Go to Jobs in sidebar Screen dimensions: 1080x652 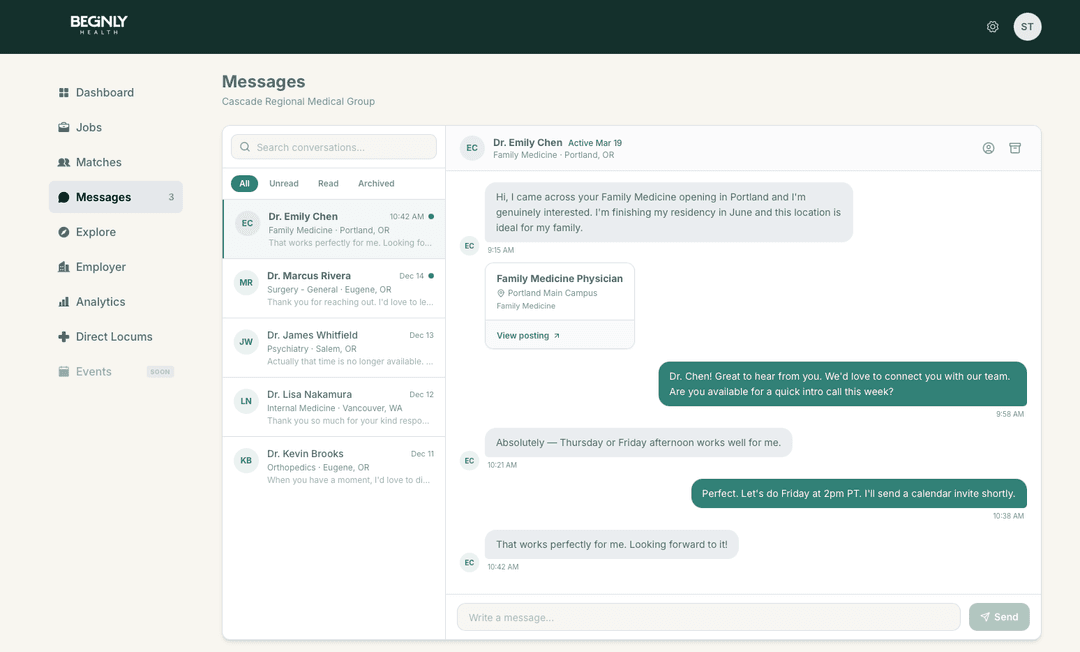click(x=88, y=128)
